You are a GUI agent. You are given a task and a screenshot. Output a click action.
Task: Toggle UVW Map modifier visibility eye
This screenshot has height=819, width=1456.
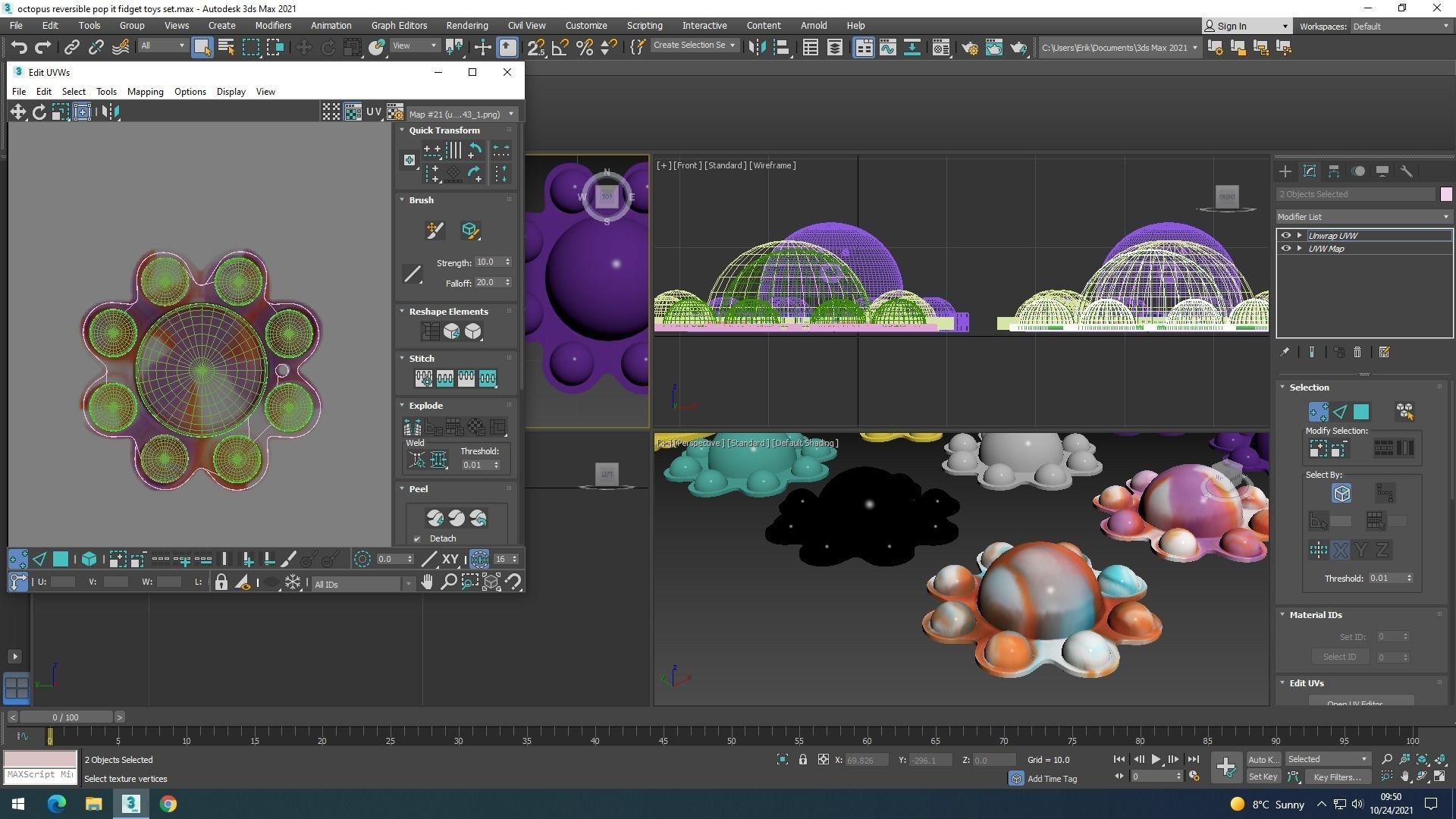point(1285,249)
